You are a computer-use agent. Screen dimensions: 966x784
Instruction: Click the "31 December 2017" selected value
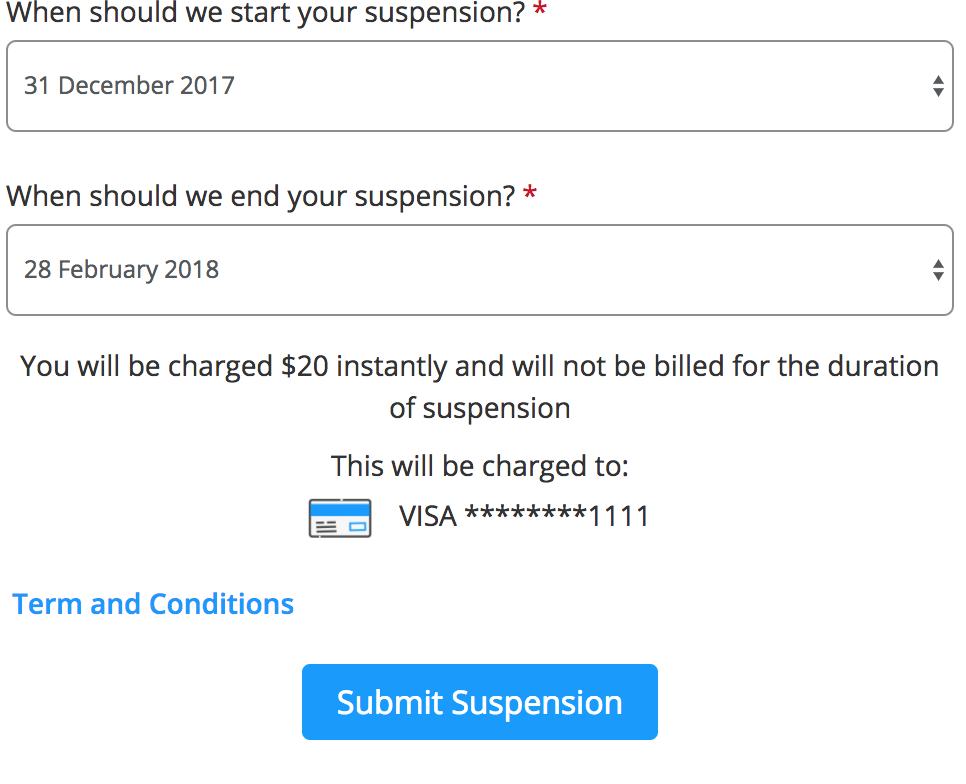129,86
